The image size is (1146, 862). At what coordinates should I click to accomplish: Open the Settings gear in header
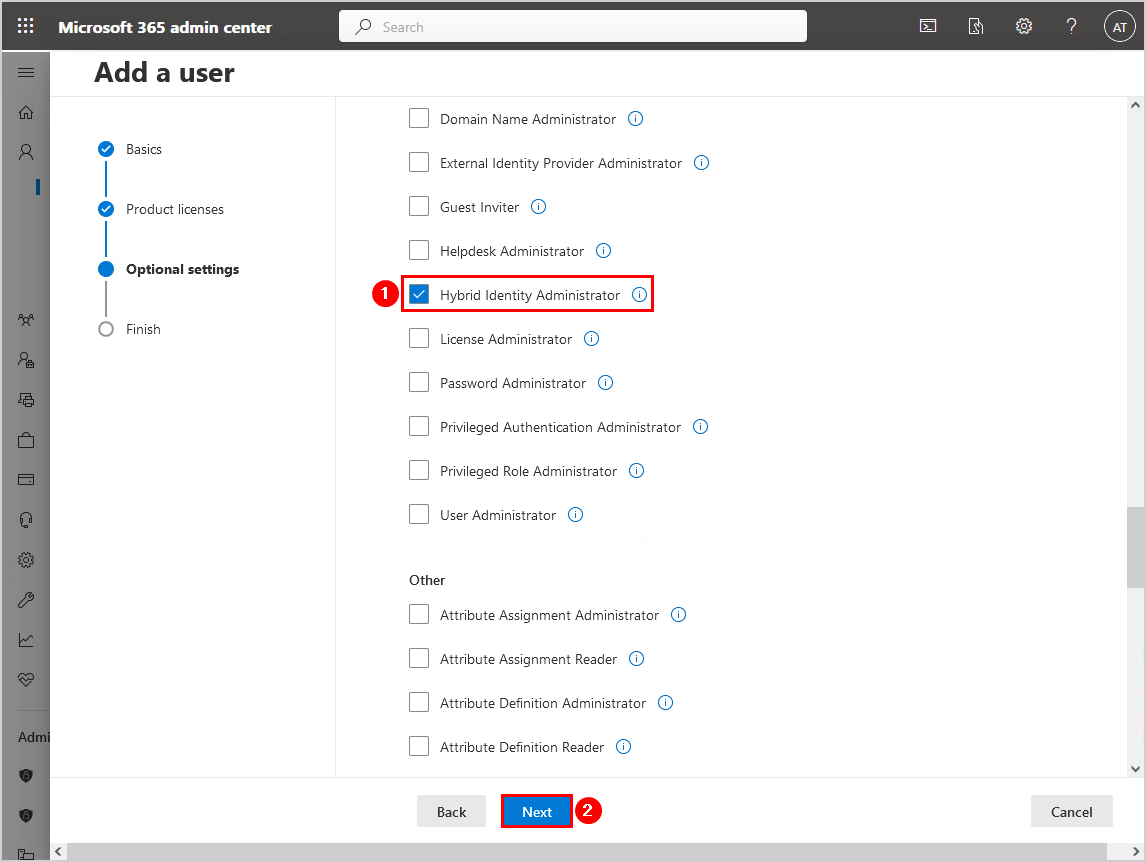pyautogui.click(x=1024, y=27)
